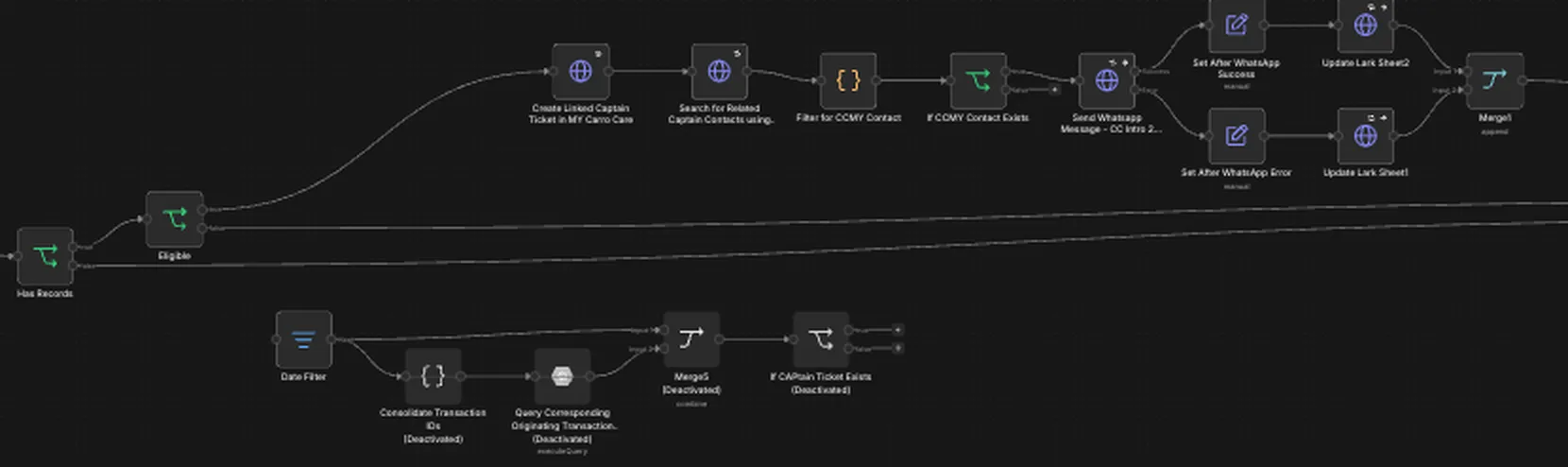Click the 'Merge5 (Deactivated)' label
This screenshot has width=1568, height=467.
[x=691, y=383]
